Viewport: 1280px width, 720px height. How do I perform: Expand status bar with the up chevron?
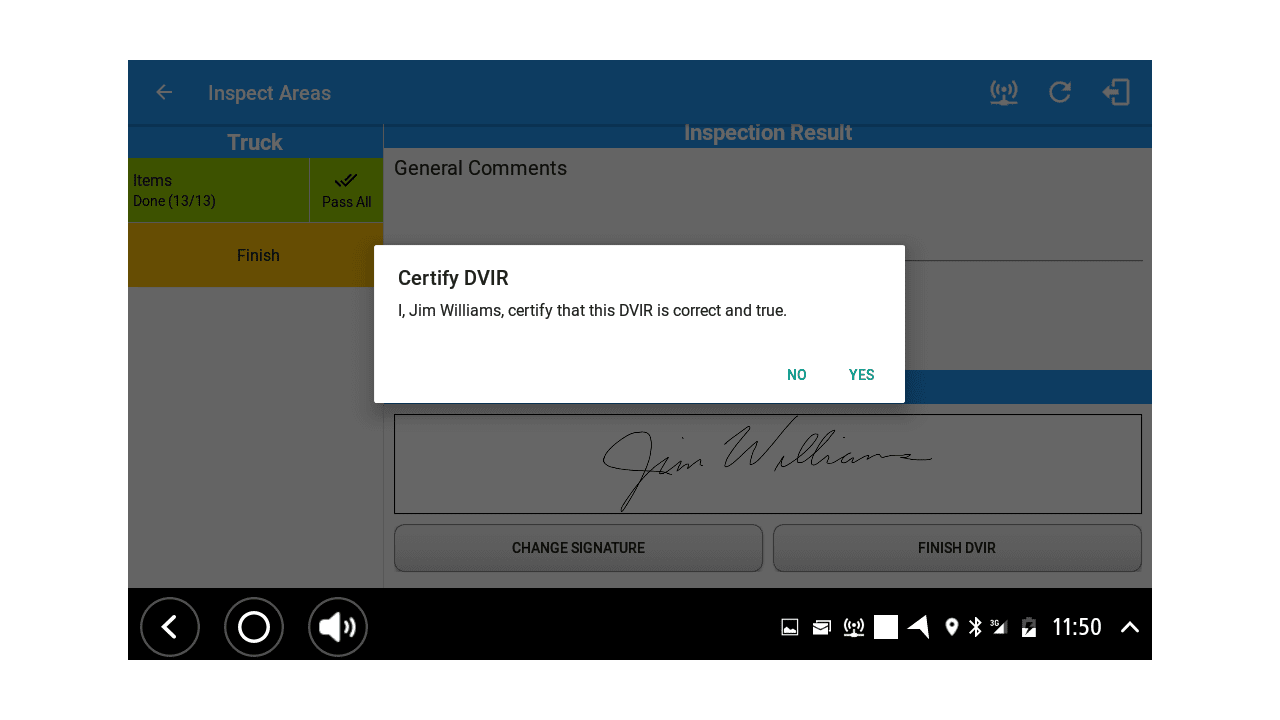pyautogui.click(x=1130, y=627)
